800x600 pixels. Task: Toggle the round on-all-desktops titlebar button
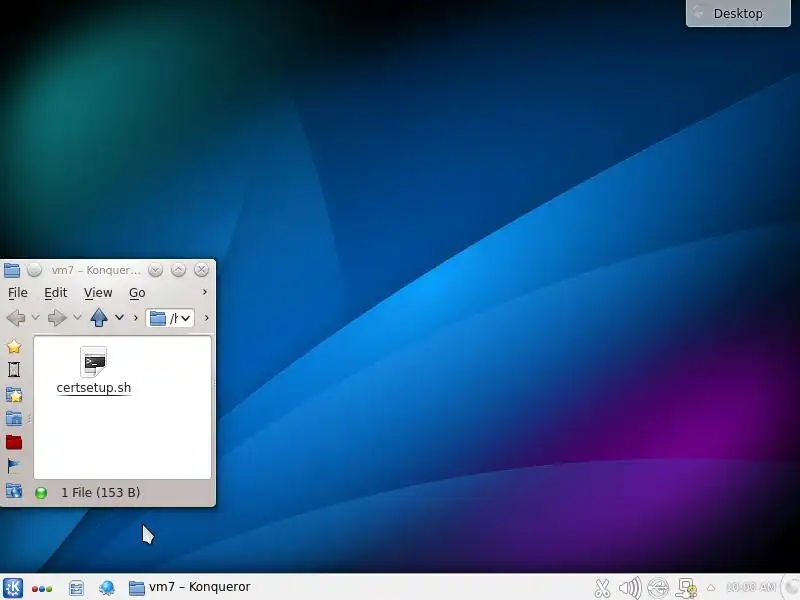click(x=34, y=270)
